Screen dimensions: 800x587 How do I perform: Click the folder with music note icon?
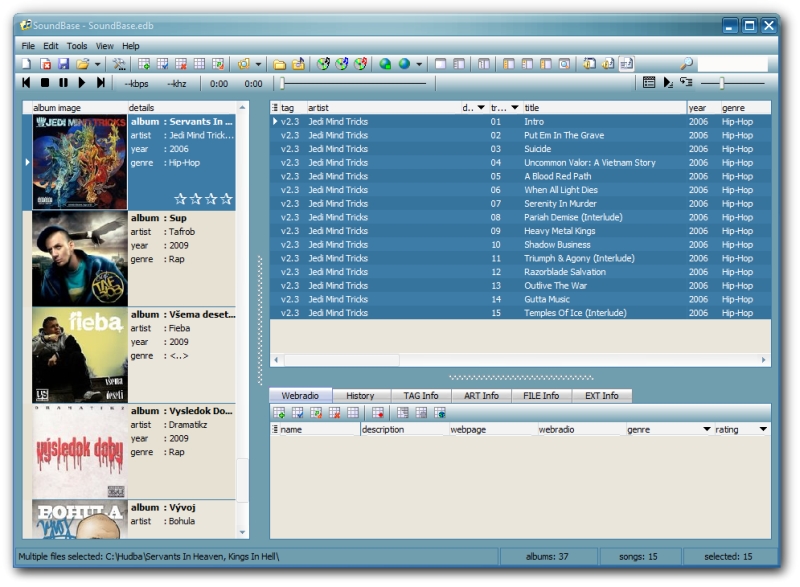coord(298,64)
